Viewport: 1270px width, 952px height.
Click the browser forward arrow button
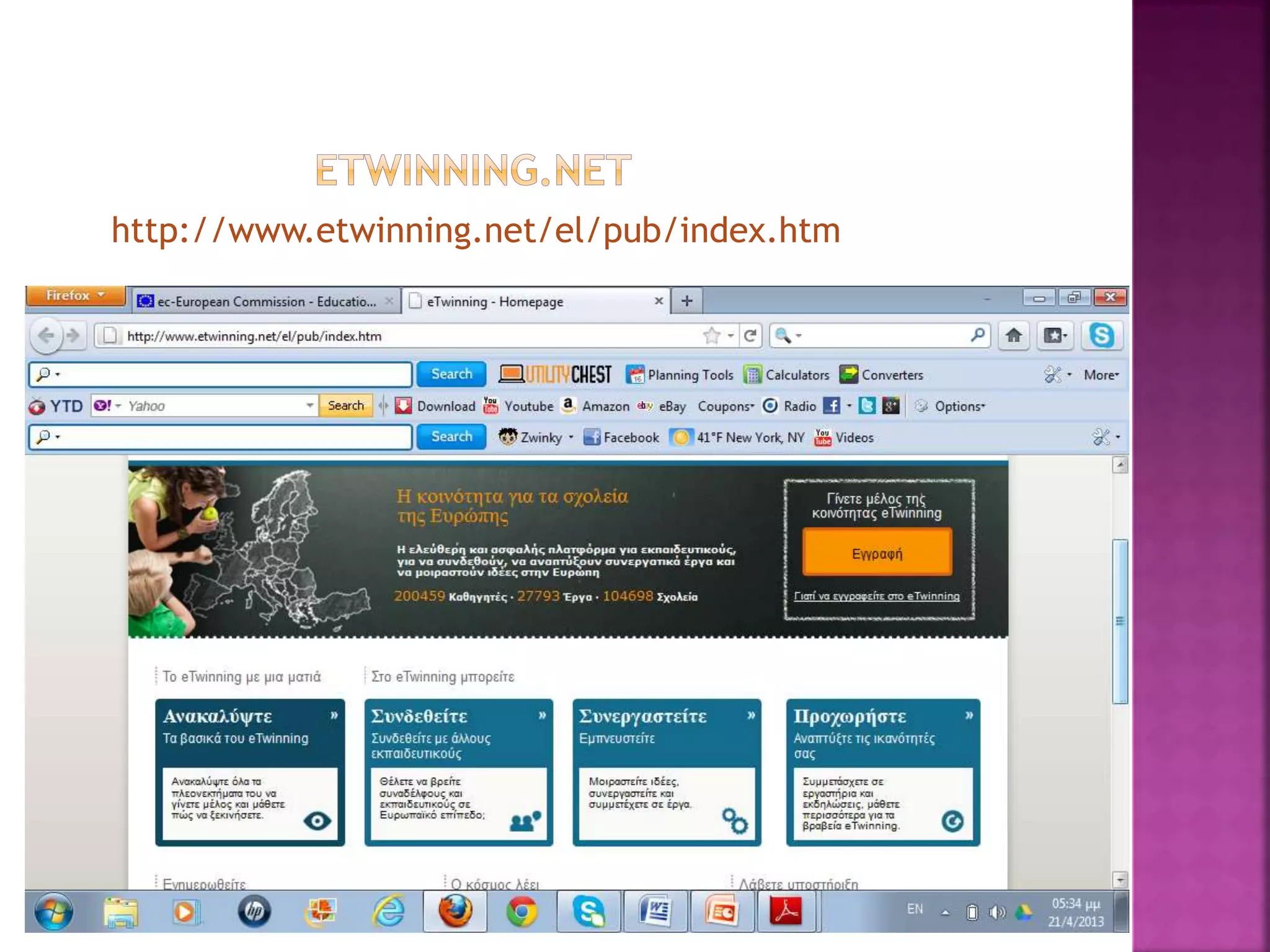[x=73, y=335]
